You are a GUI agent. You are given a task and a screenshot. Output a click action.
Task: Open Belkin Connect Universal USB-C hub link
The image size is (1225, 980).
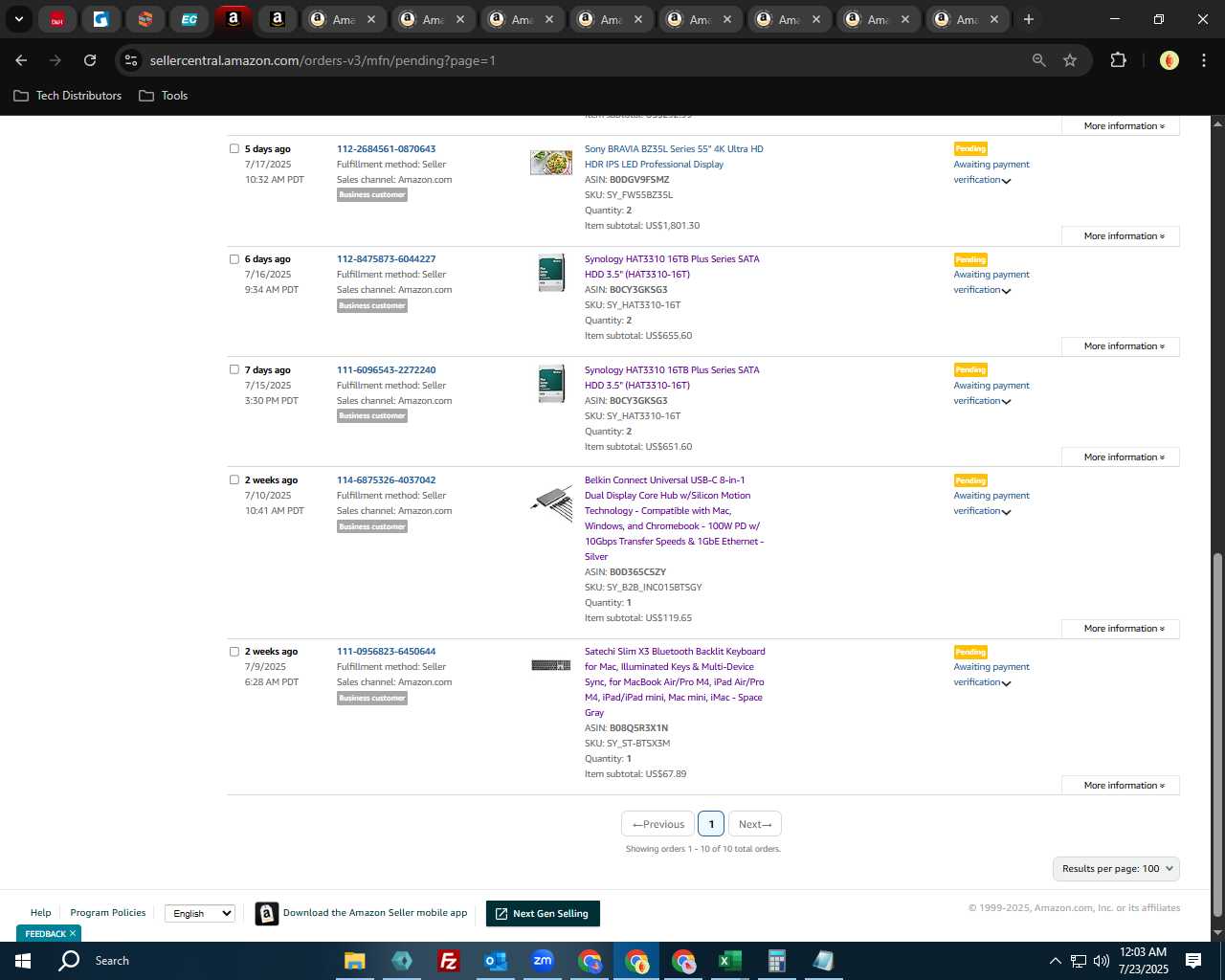[674, 518]
